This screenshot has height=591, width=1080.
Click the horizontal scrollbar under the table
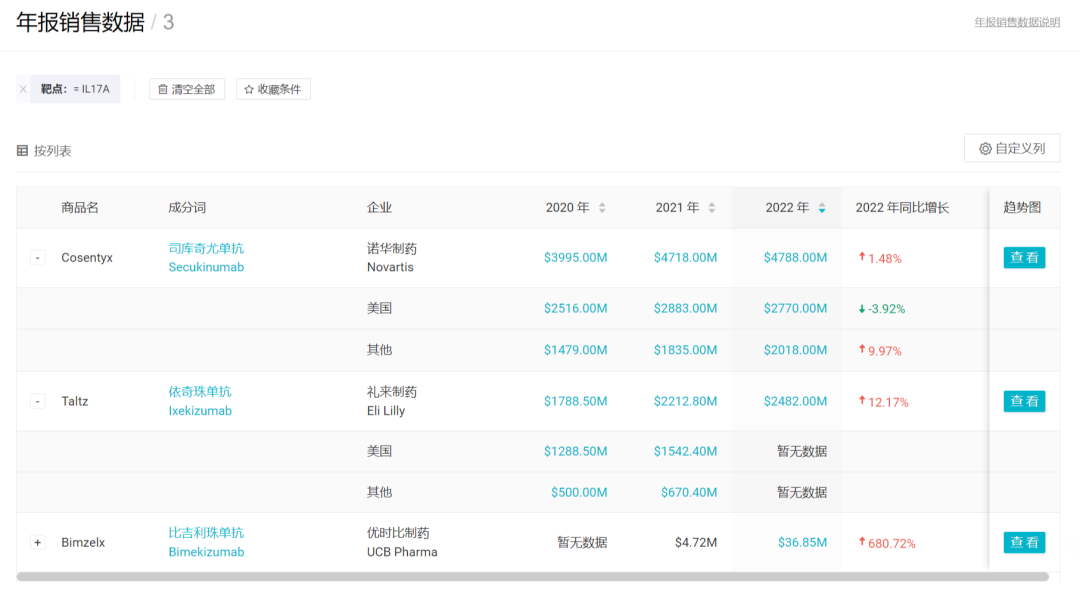click(532, 577)
